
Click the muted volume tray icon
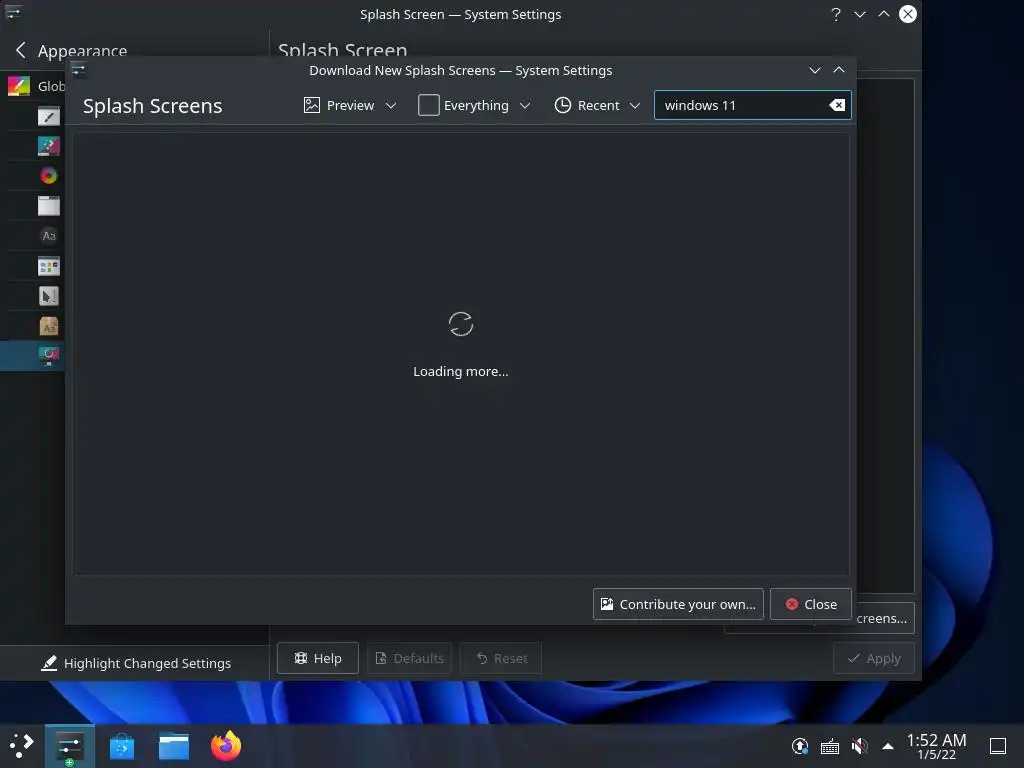tap(859, 746)
